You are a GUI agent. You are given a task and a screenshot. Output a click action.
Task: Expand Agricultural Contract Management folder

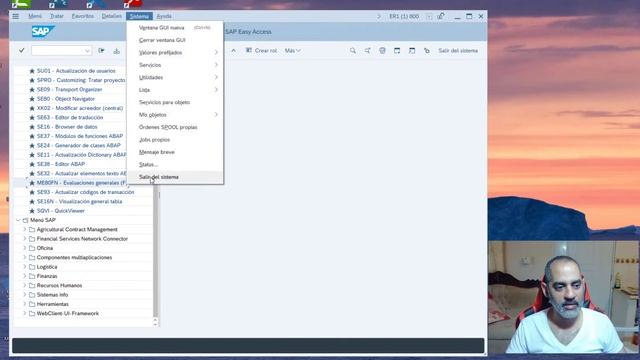(24, 229)
